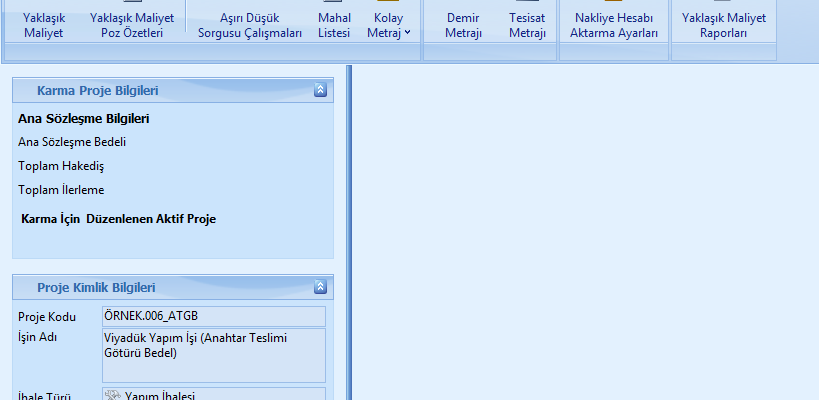Screen dimensions: 819x400
Task: Click the İşin Adı text field
Action: coord(214,355)
